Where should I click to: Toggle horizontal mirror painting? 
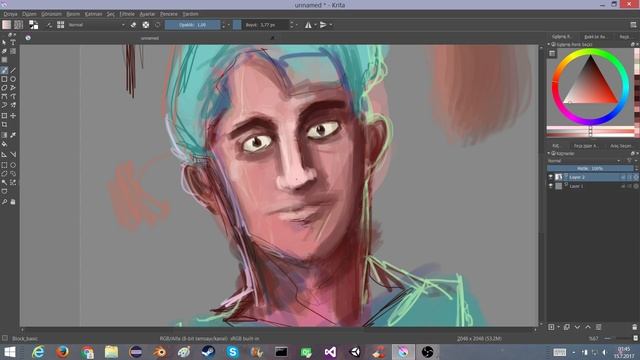[x=308, y=25]
